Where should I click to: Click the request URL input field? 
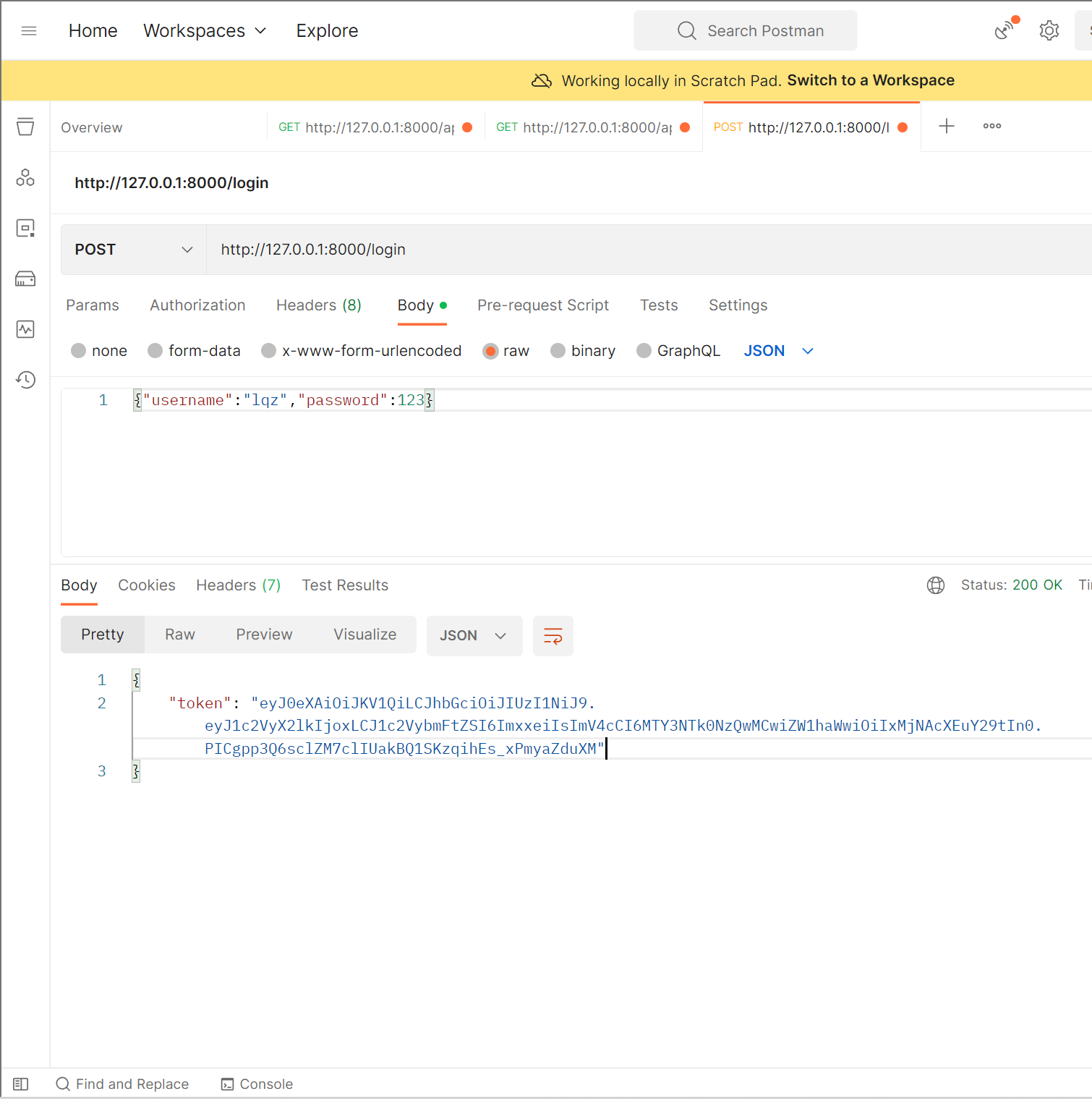click(x=649, y=250)
